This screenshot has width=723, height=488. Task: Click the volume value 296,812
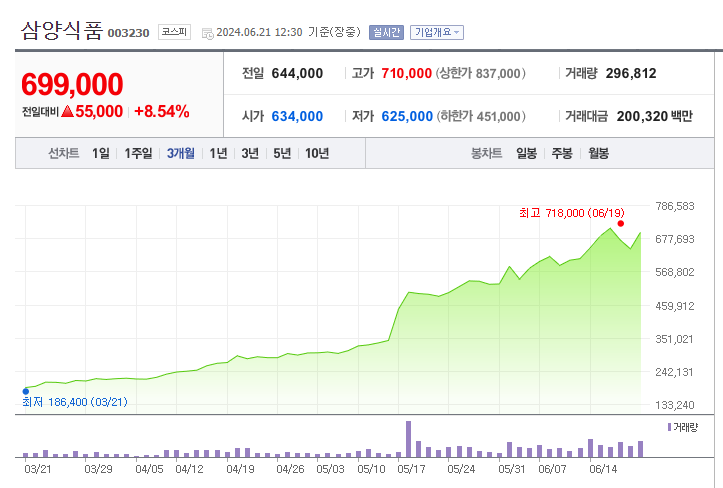(631, 73)
